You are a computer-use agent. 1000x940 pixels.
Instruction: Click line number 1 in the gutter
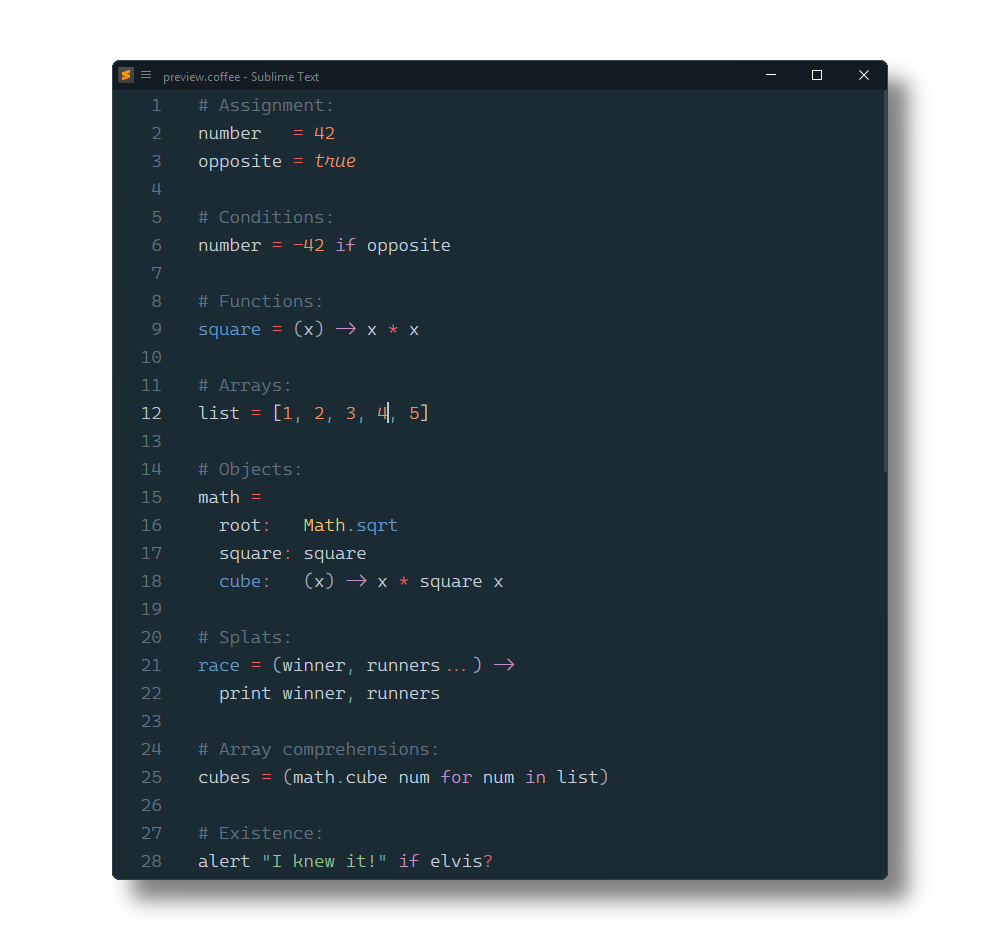[156, 105]
